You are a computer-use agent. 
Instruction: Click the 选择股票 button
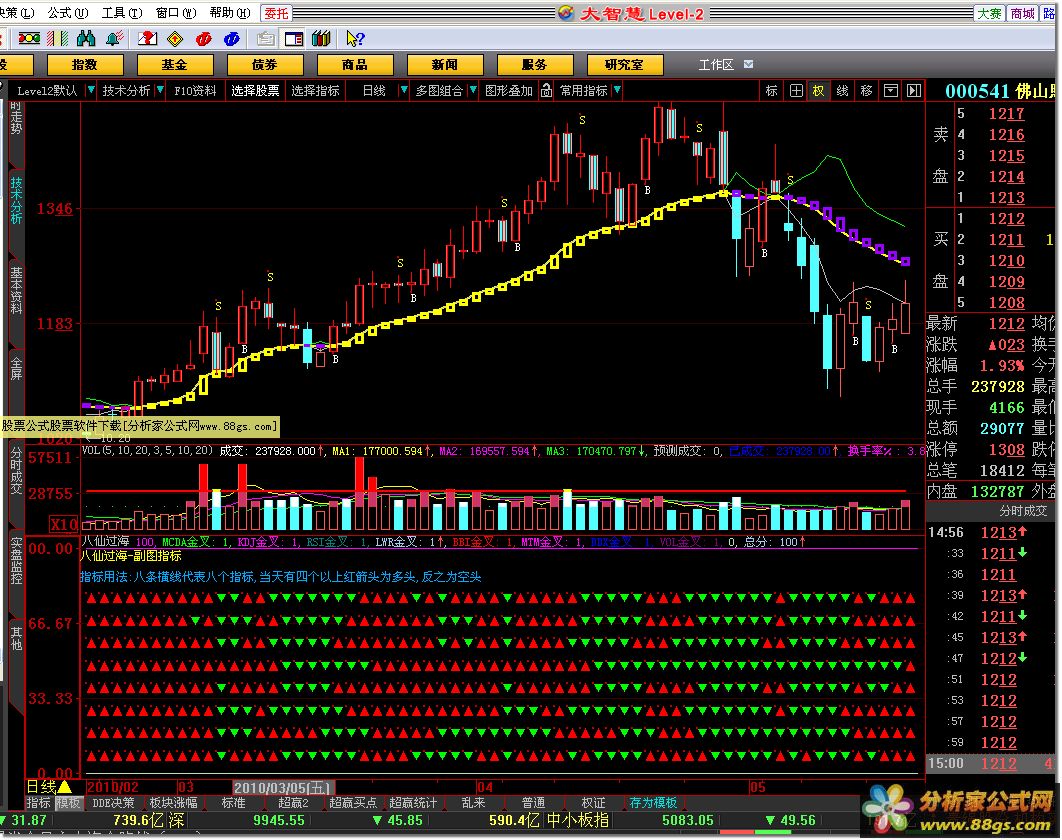(x=255, y=90)
